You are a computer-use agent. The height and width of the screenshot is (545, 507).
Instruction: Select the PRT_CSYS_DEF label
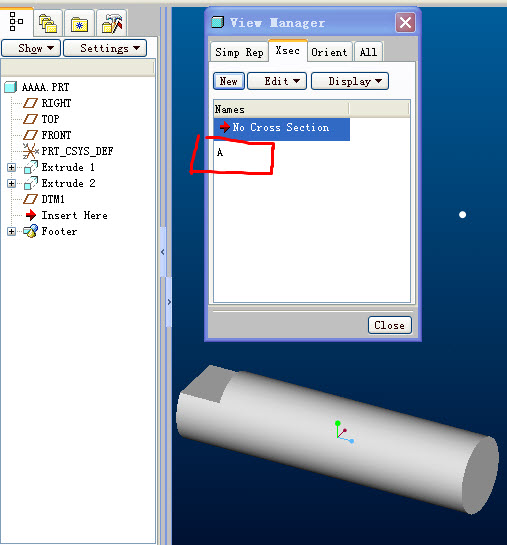coord(77,151)
